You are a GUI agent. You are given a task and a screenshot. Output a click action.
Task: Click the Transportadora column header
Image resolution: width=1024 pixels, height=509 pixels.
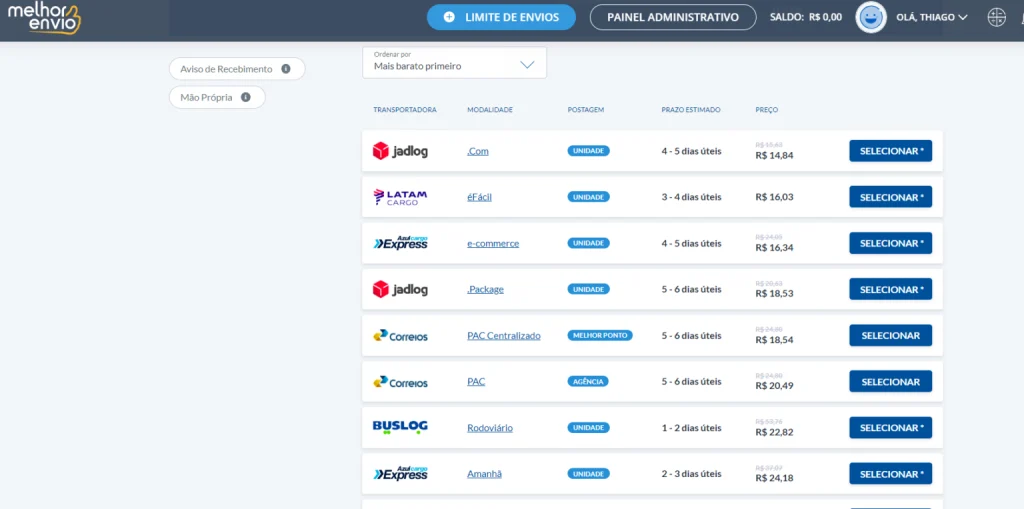[x=405, y=110]
